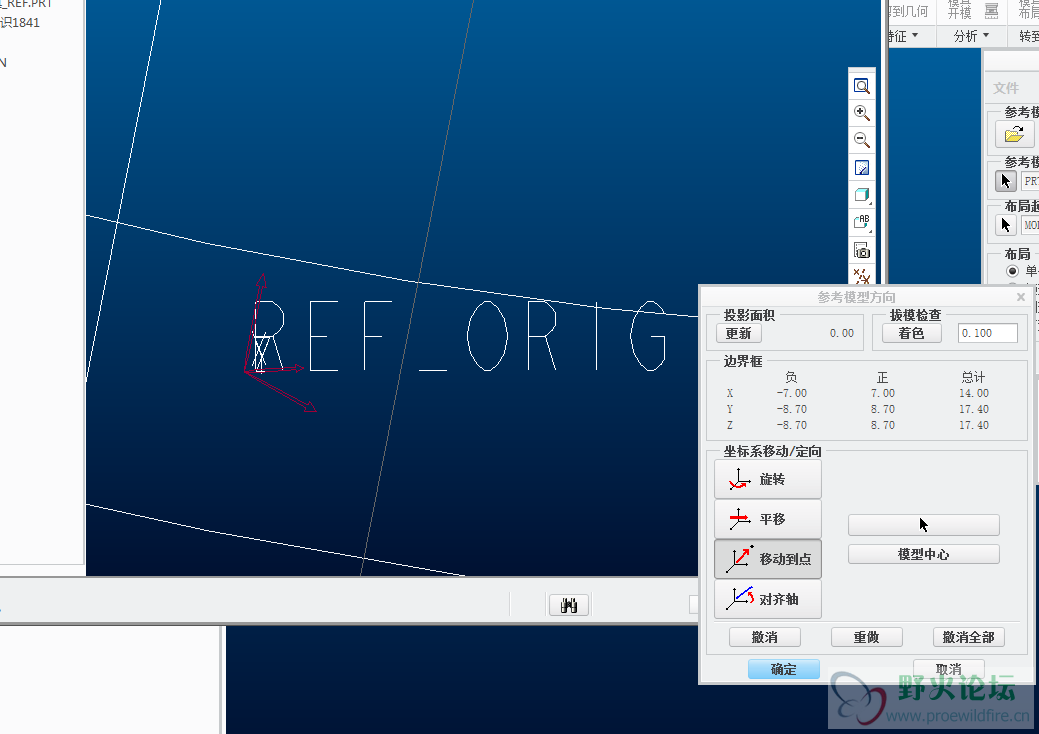Click the 更新 update button

pos(739,333)
